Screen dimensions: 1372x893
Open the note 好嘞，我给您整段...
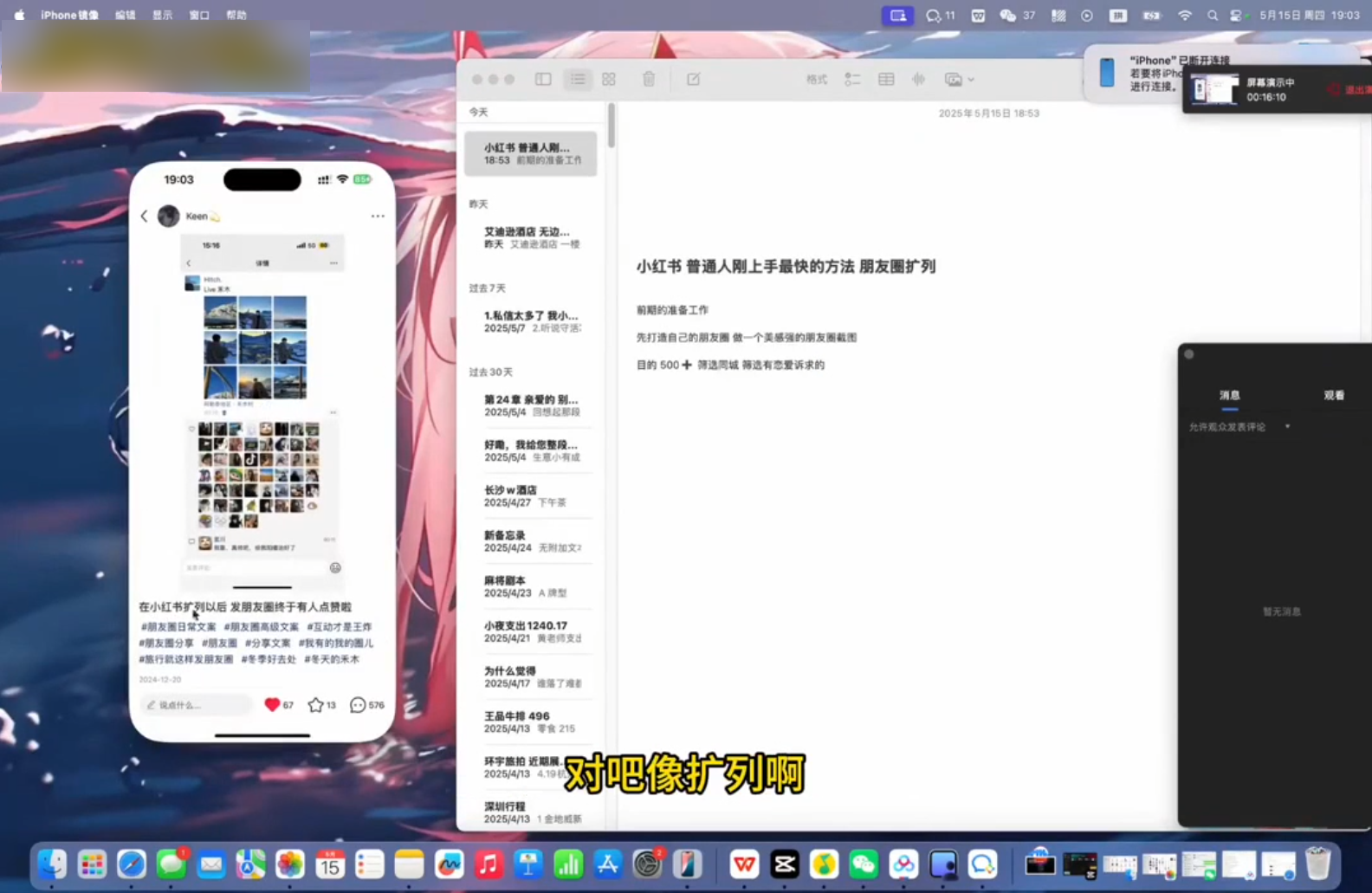tap(531, 450)
